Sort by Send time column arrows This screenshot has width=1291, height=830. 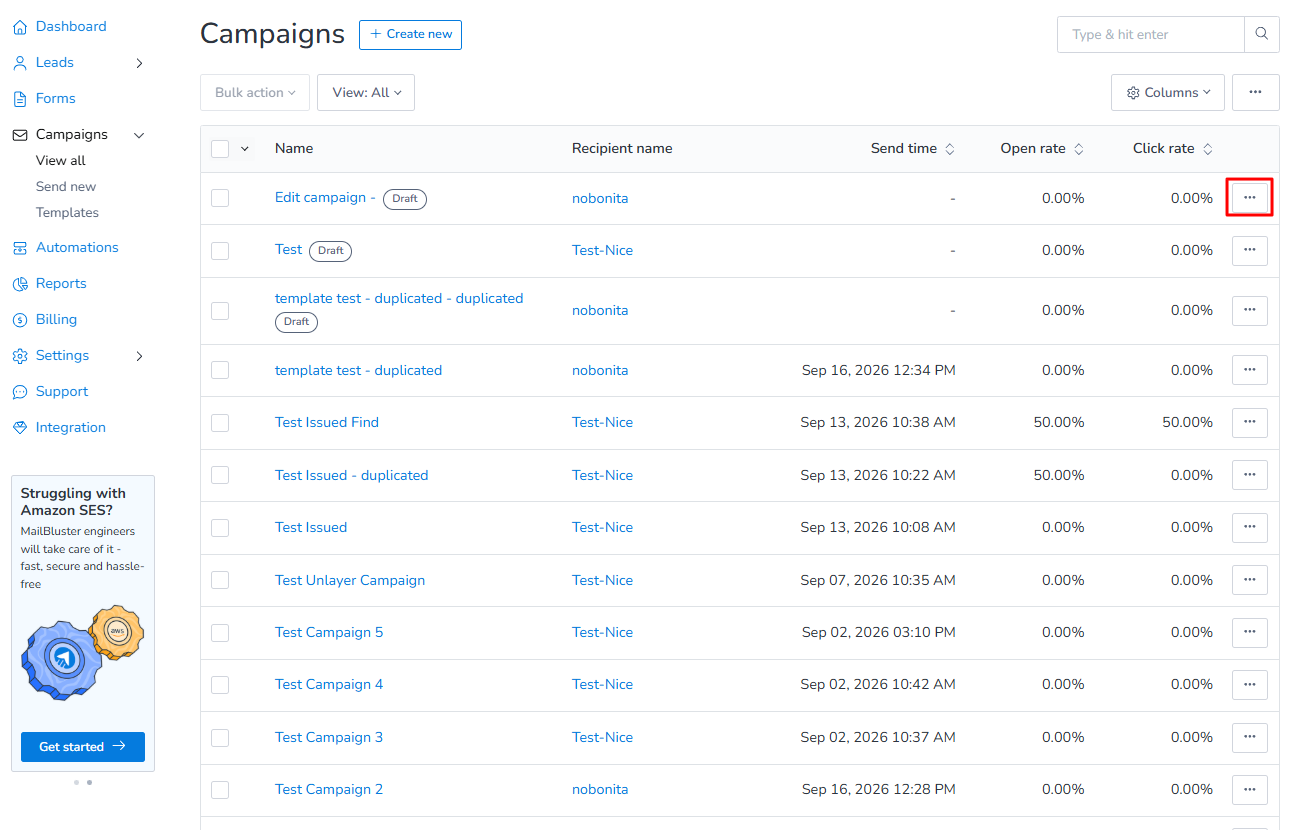[950, 149]
